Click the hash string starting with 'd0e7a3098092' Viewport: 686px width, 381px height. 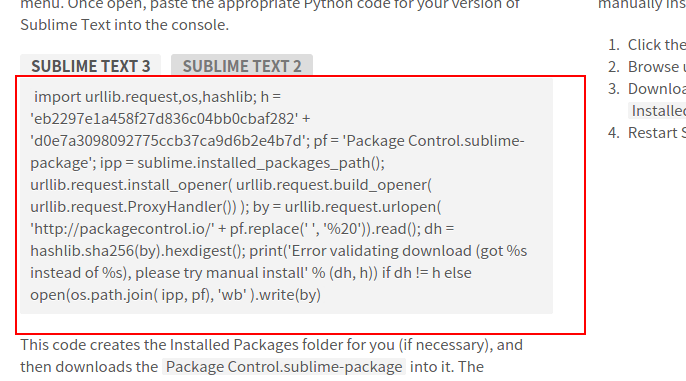[168, 141]
